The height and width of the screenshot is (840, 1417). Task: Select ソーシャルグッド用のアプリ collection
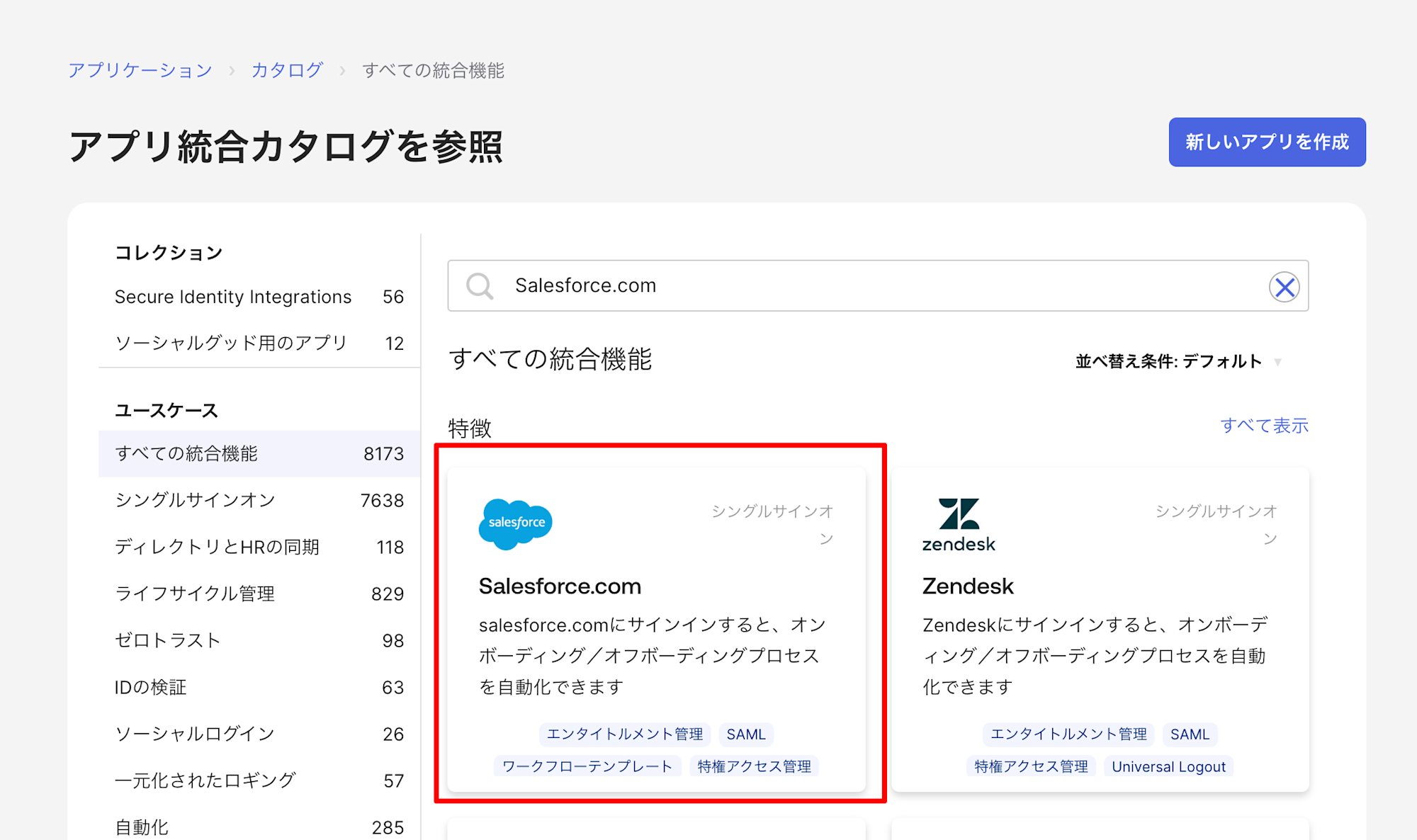[x=231, y=344]
